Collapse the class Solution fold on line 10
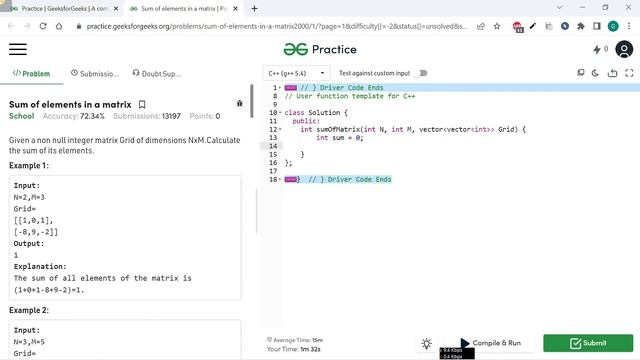 point(280,113)
